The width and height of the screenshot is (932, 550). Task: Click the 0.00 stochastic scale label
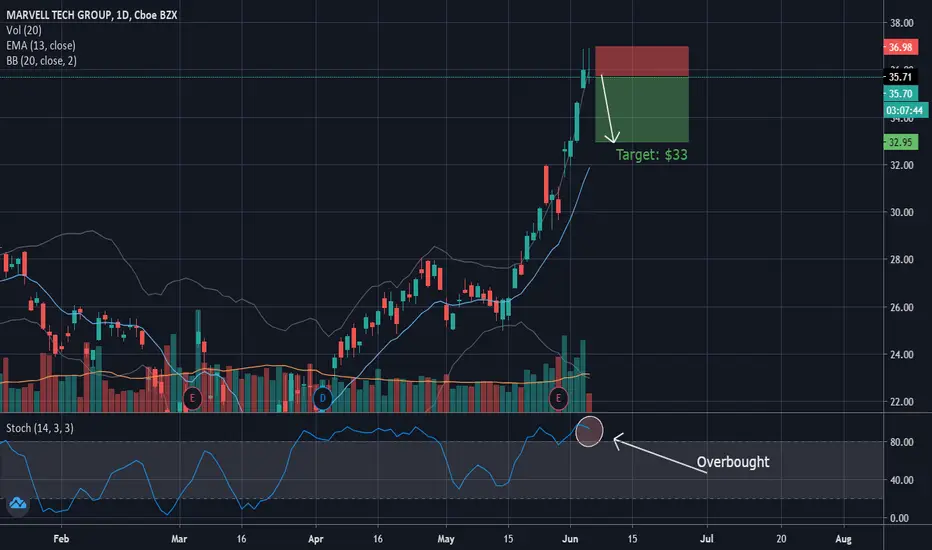(900, 518)
